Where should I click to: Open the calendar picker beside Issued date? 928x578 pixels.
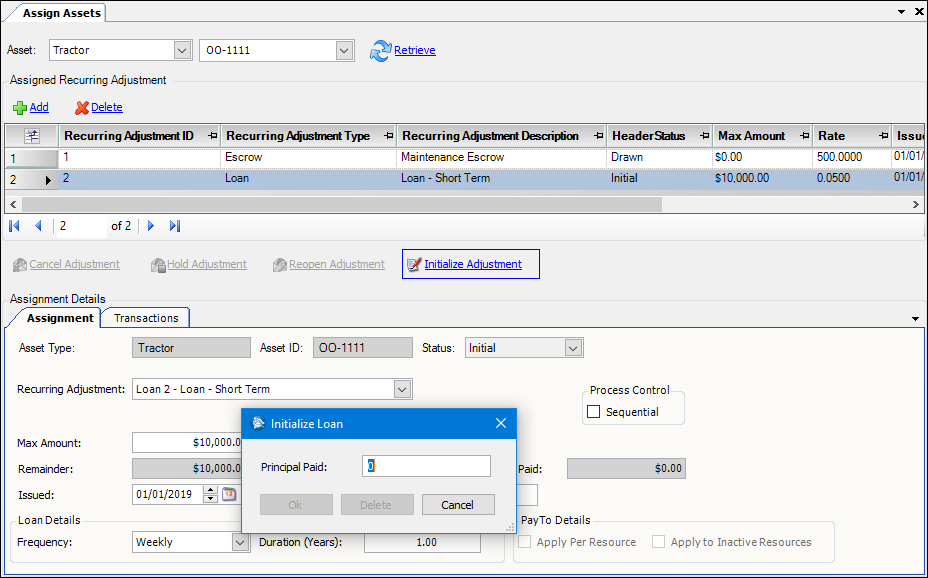click(x=229, y=494)
